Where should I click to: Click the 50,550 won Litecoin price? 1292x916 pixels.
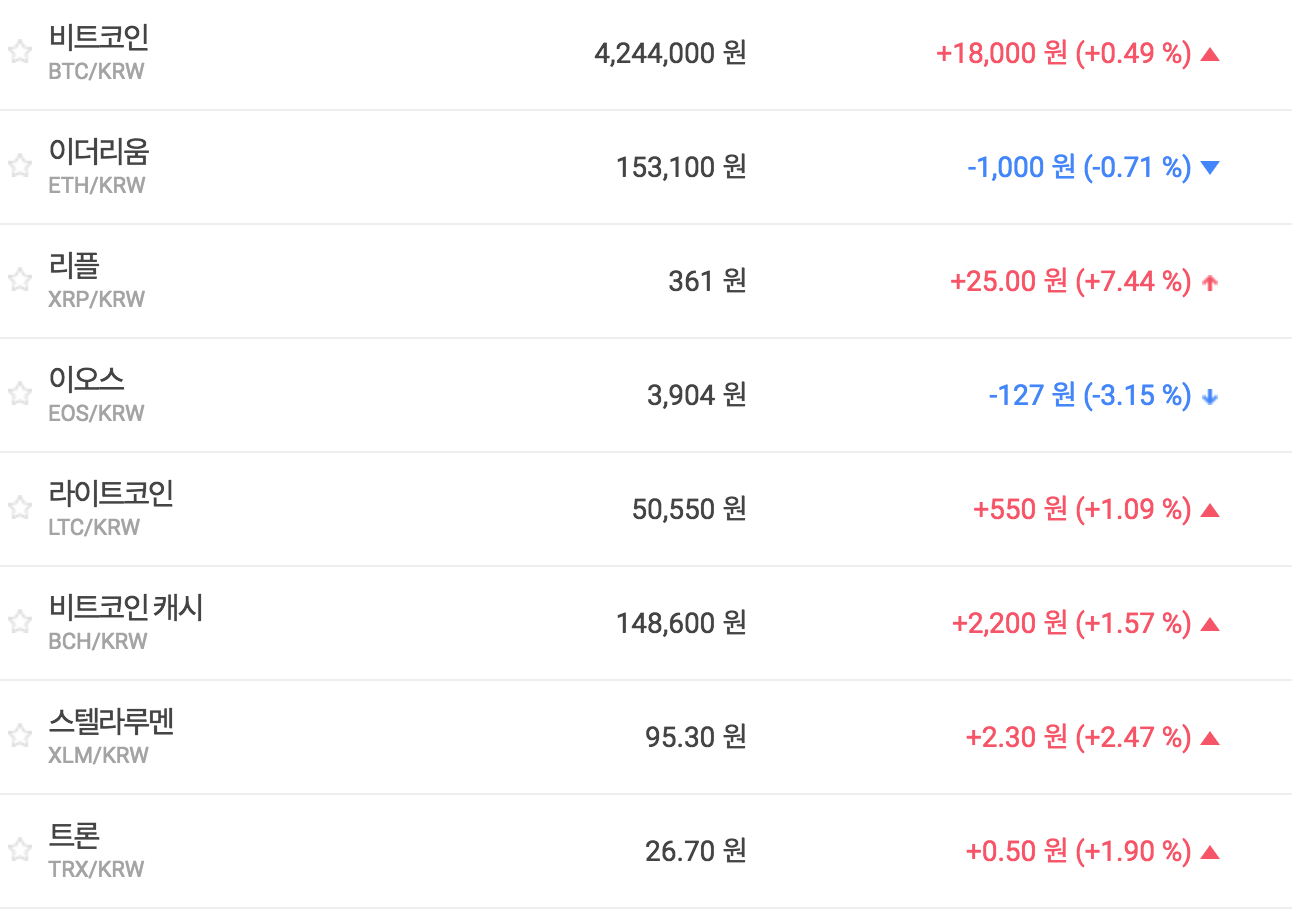coord(688,510)
